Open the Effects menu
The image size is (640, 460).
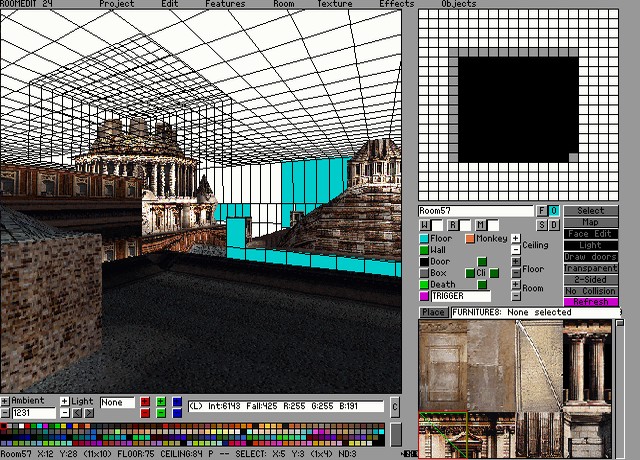click(x=396, y=4)
